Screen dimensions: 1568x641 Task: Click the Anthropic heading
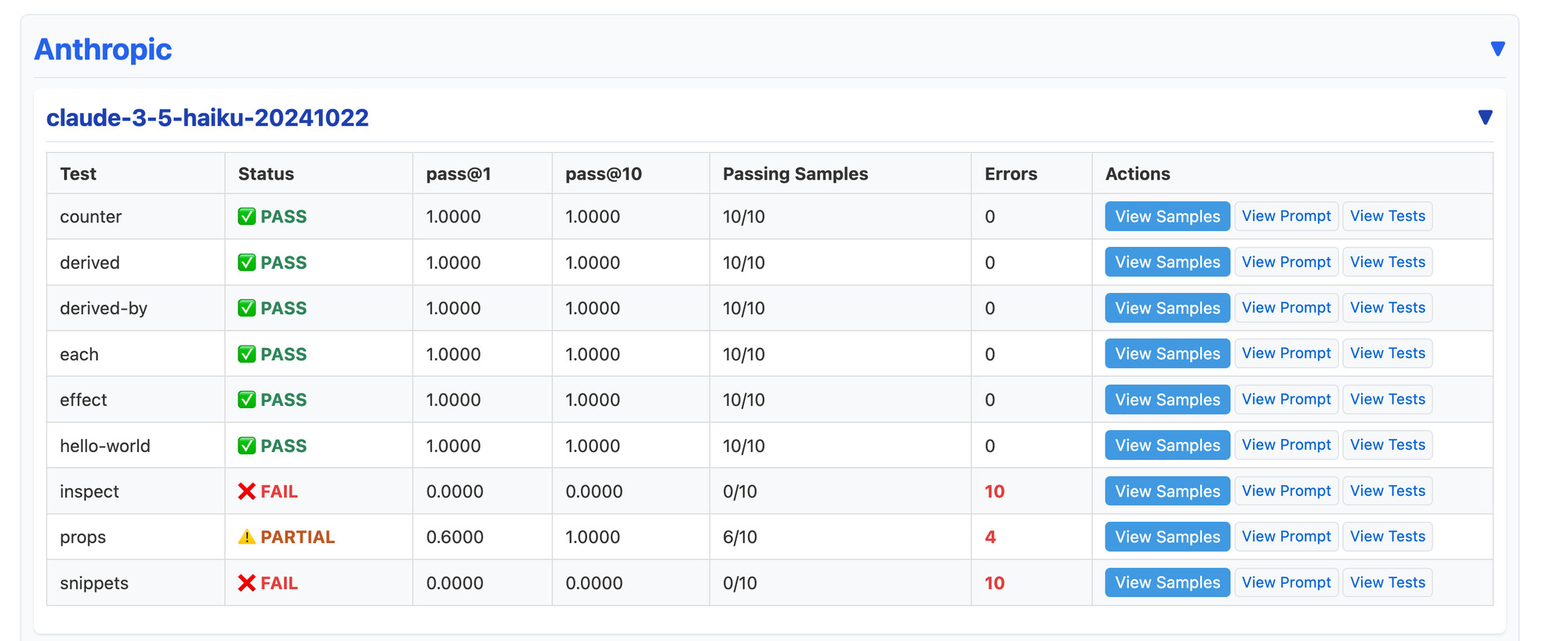tap(103, 49)
